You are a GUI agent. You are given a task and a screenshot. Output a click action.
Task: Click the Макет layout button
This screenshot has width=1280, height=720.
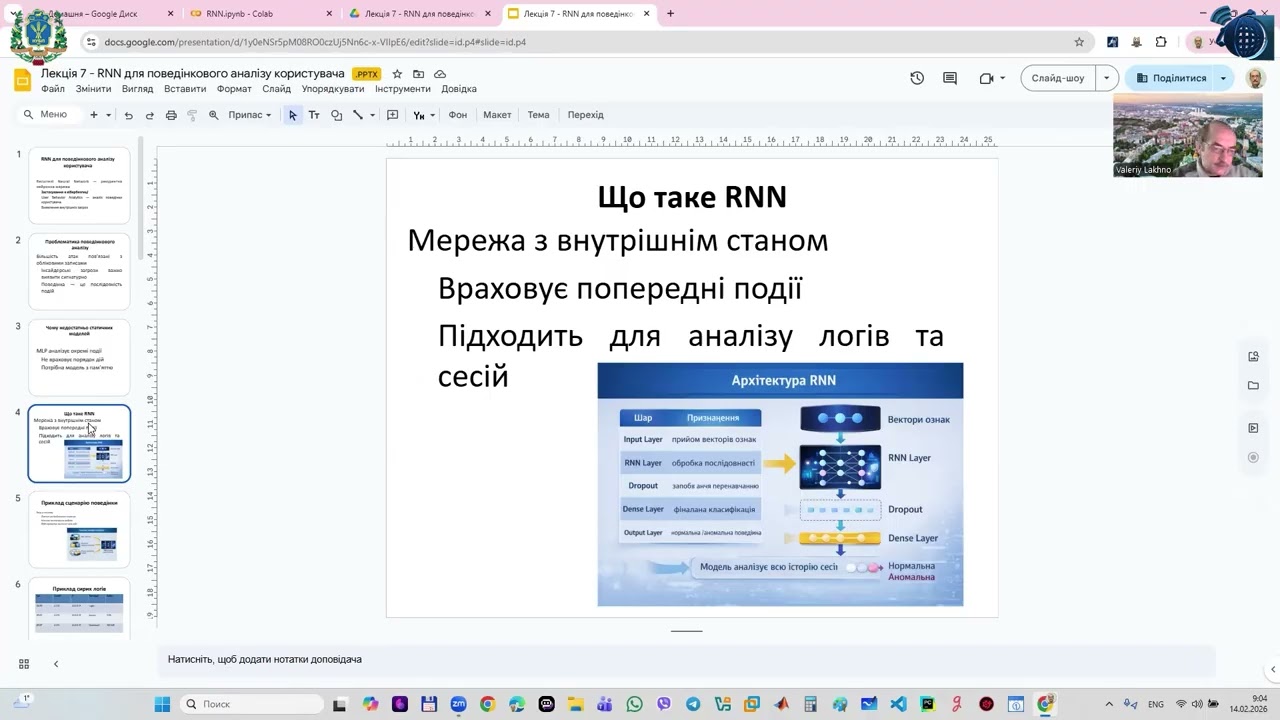click(497, 115)
